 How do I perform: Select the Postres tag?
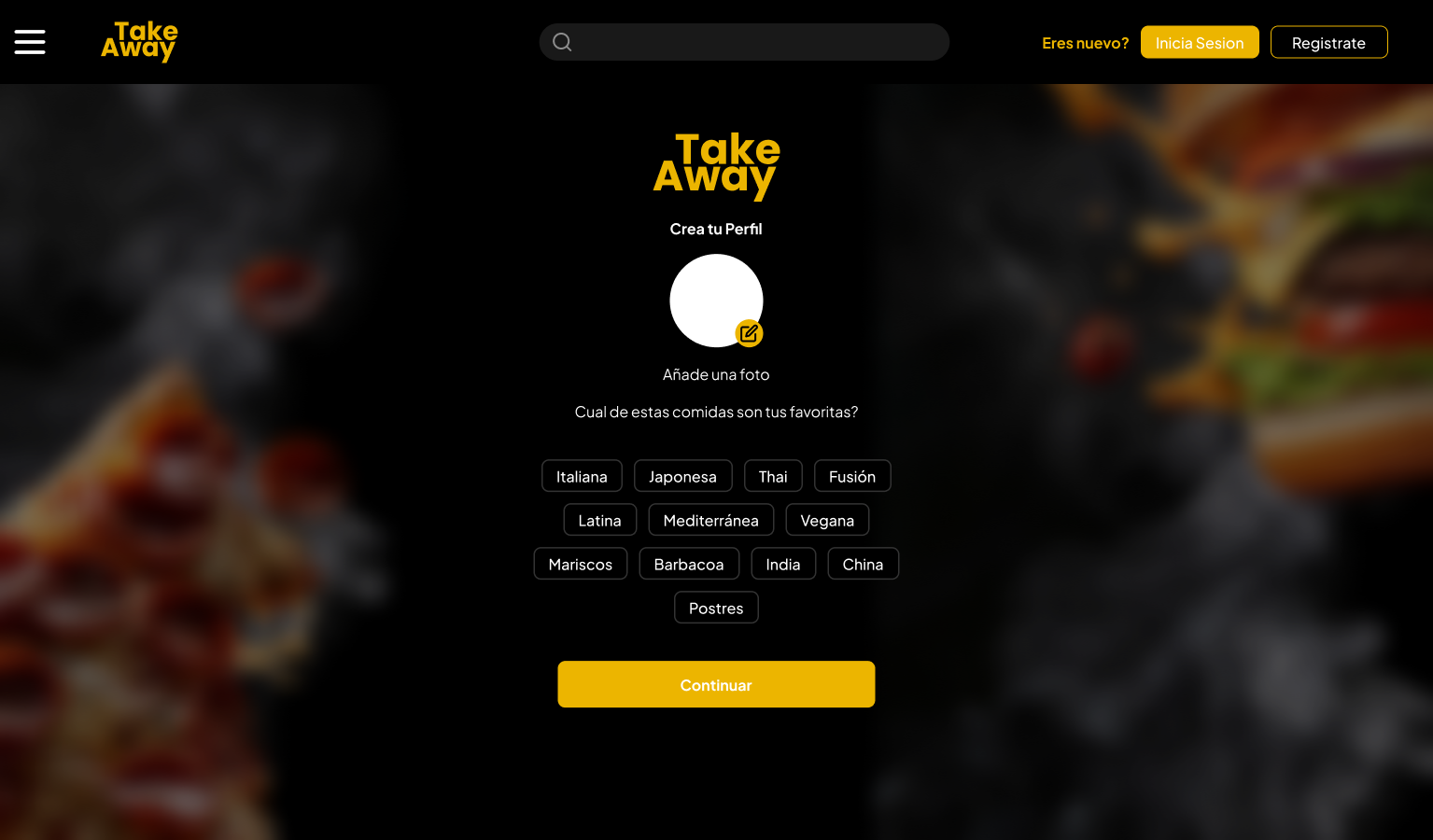[x=716, y=608]
